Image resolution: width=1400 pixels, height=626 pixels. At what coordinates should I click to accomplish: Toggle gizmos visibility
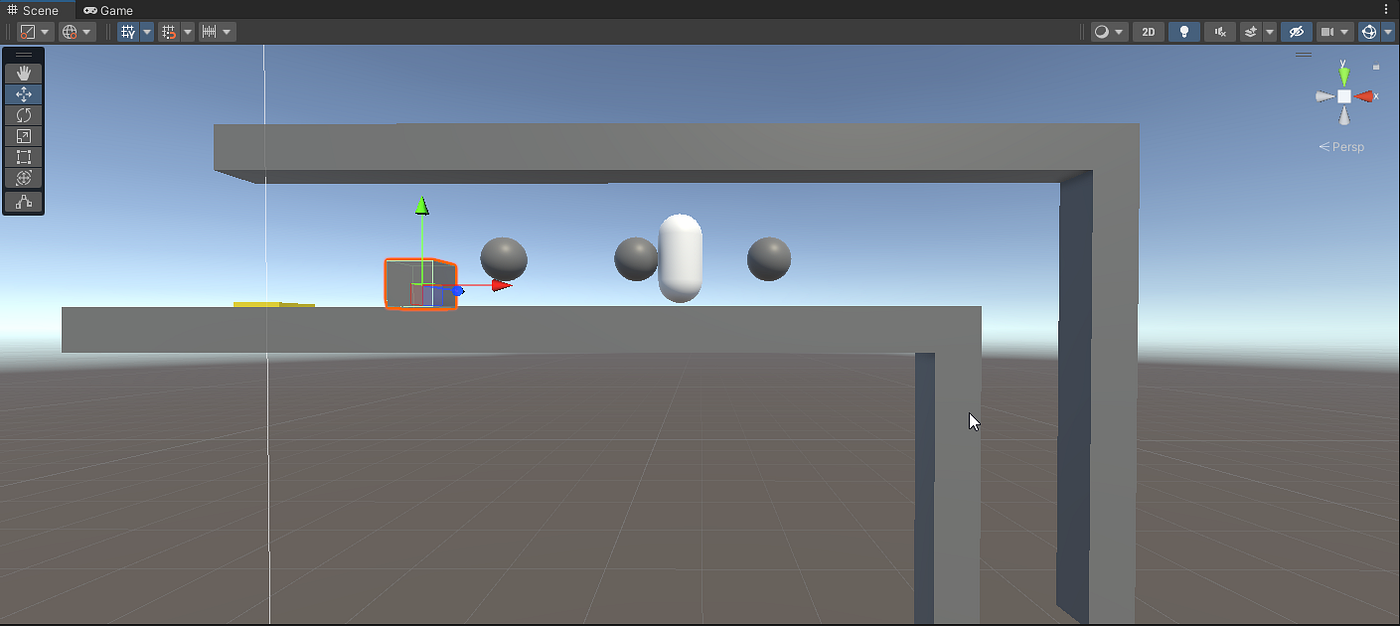[x=1369, y=32]
